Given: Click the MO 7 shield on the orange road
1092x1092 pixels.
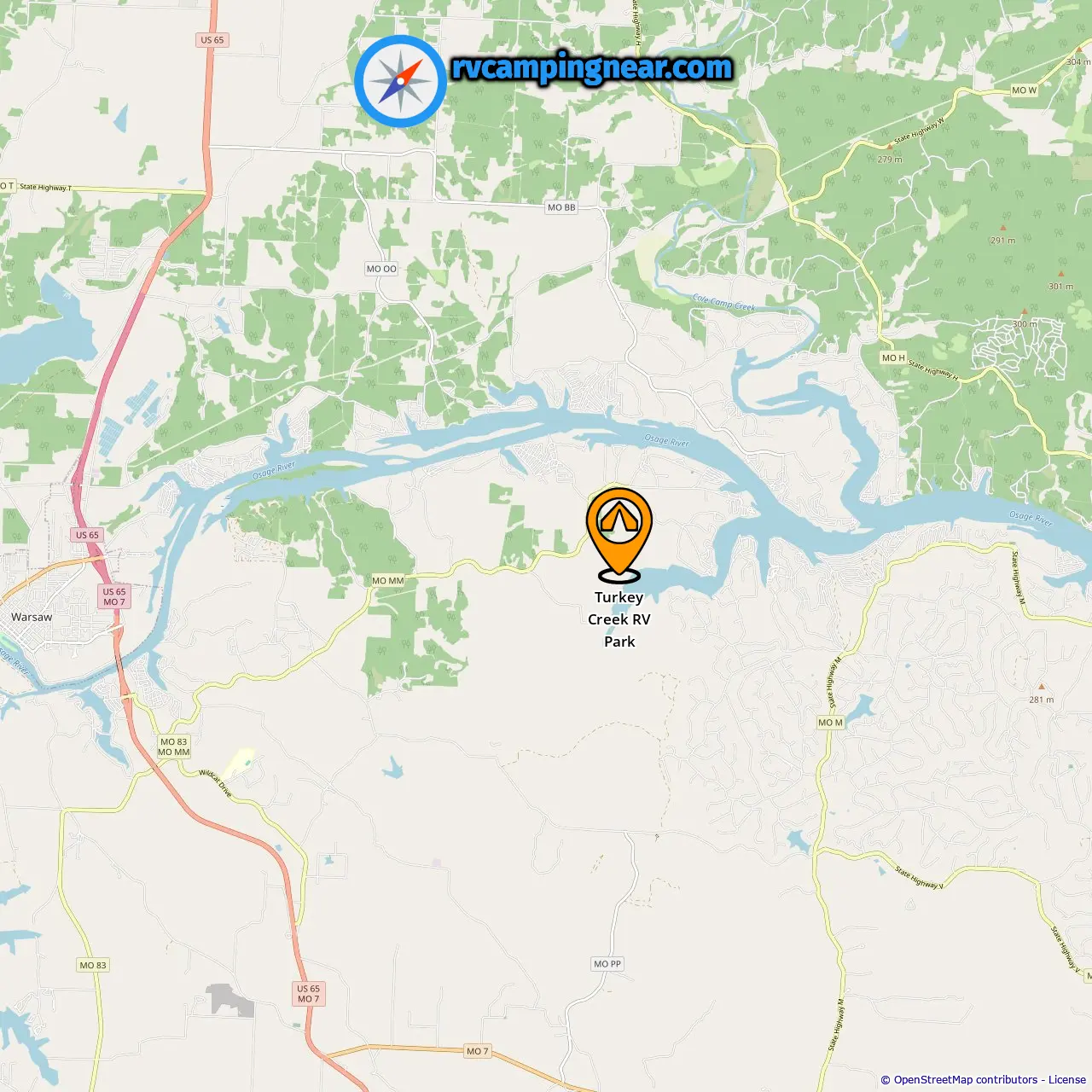Looking at the screenshot, I should click(477, 1051).
